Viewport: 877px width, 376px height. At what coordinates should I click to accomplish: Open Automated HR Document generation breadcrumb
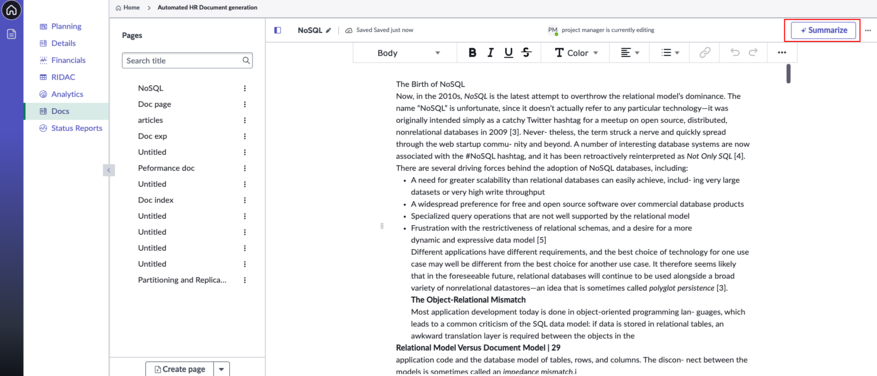(x=208, y=8)
